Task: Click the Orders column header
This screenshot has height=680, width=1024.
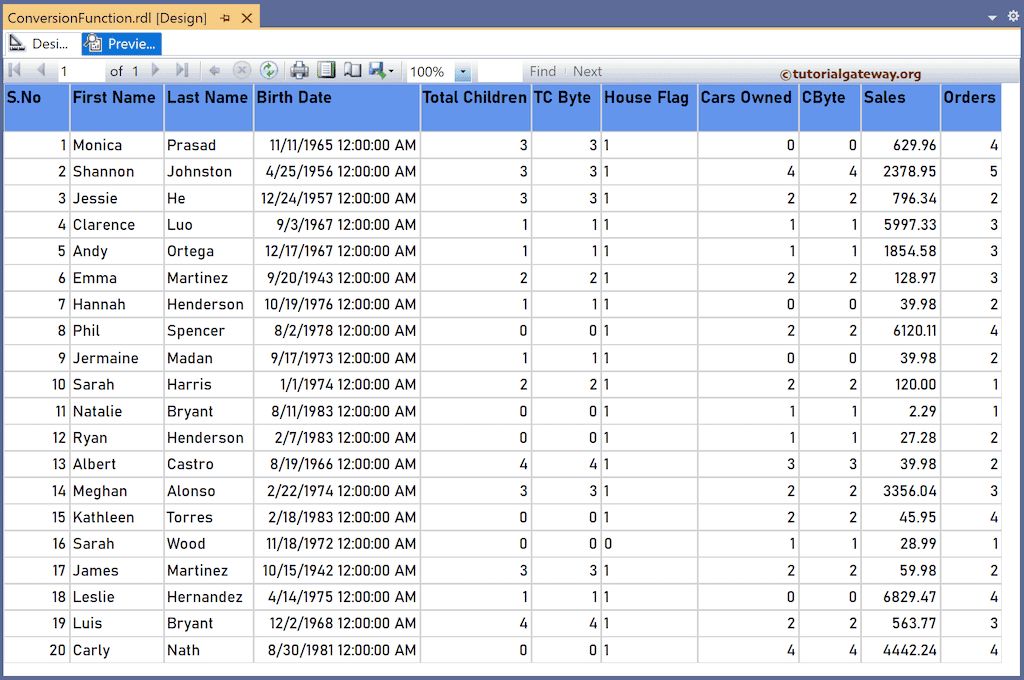Action: [x=971, y=107]
